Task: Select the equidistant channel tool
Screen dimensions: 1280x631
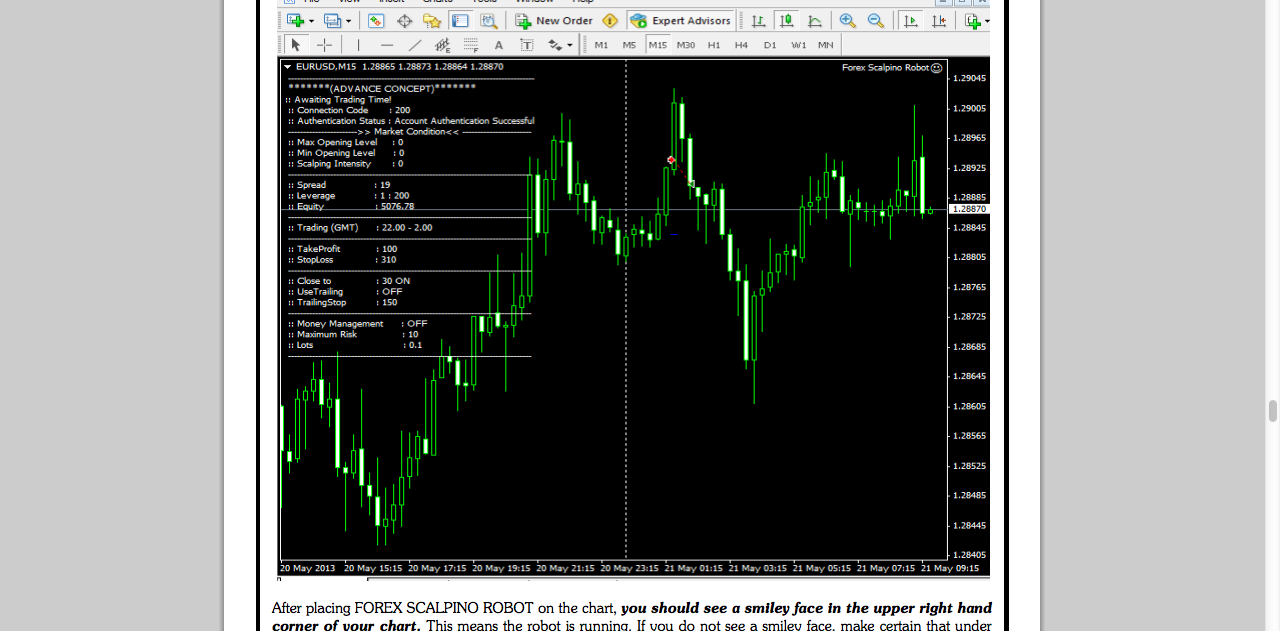Action: [443, 45]
